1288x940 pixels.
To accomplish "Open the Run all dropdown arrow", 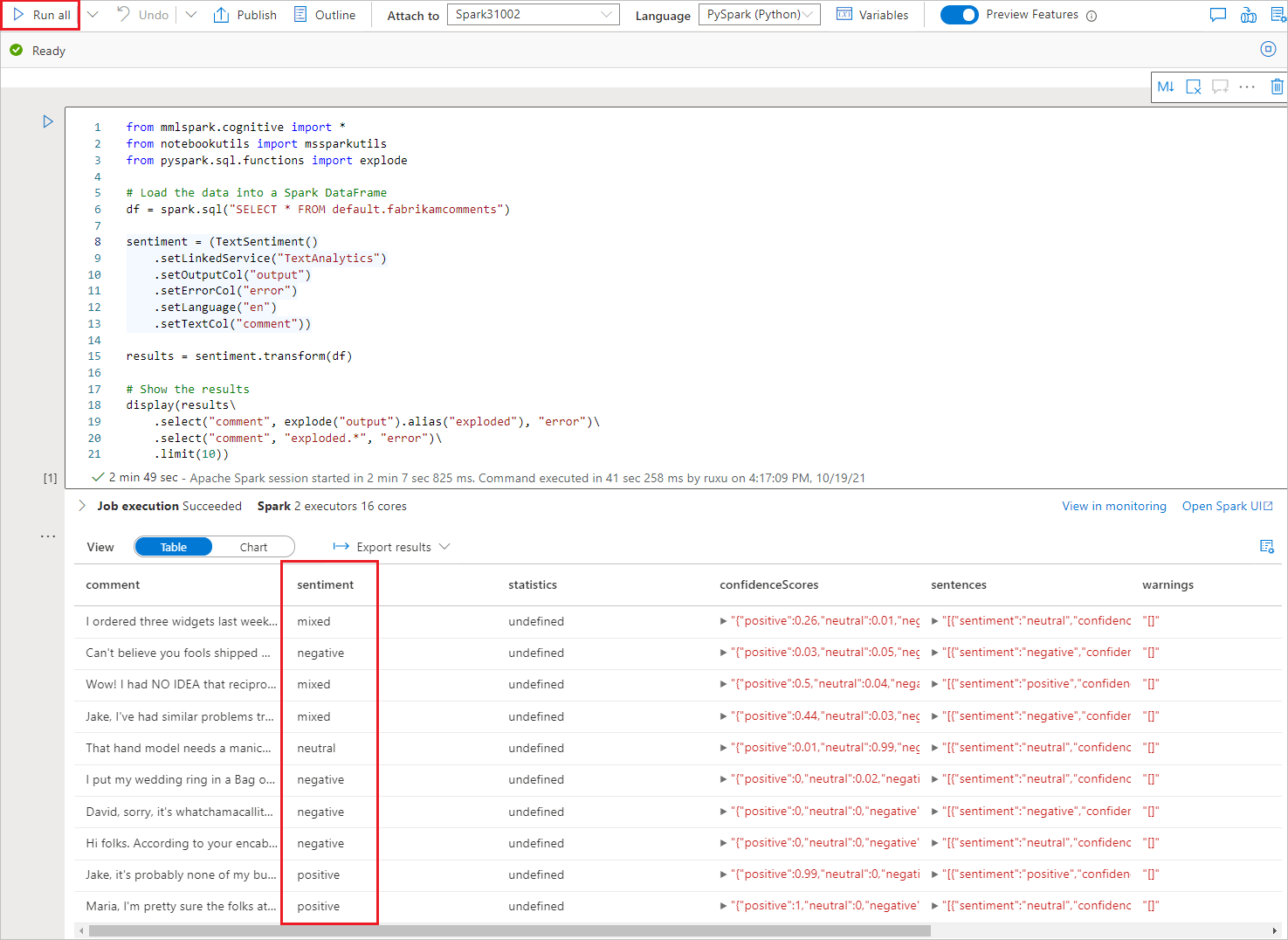I will coord(93,14).
